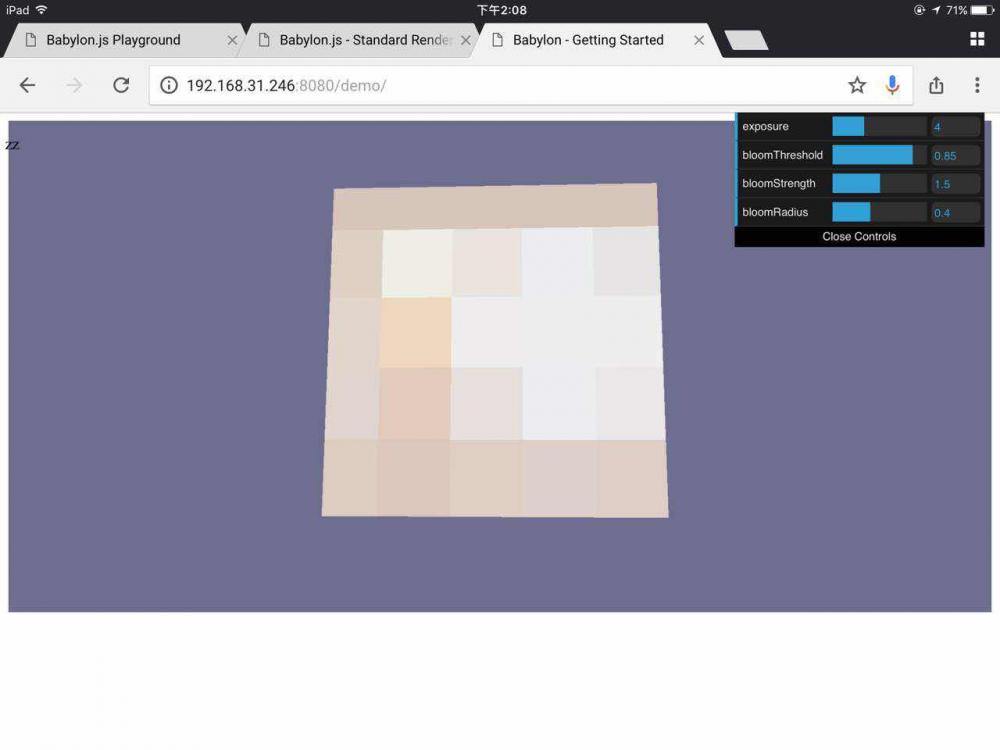Click the bloomThreshold label
The width and height of the screenshot is (1000, 750).
(783, 155)
